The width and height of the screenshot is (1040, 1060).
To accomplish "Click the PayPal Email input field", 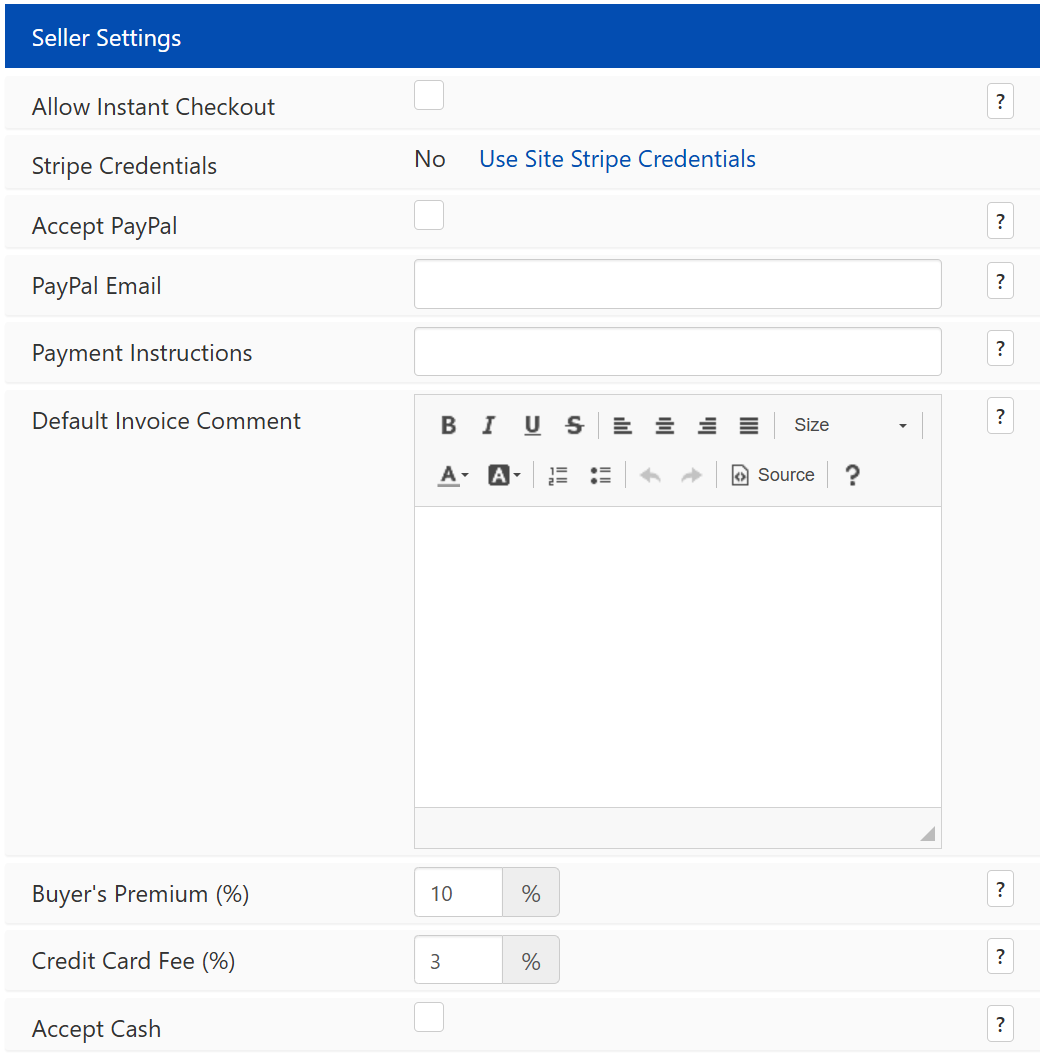I will tap(677, 283).
